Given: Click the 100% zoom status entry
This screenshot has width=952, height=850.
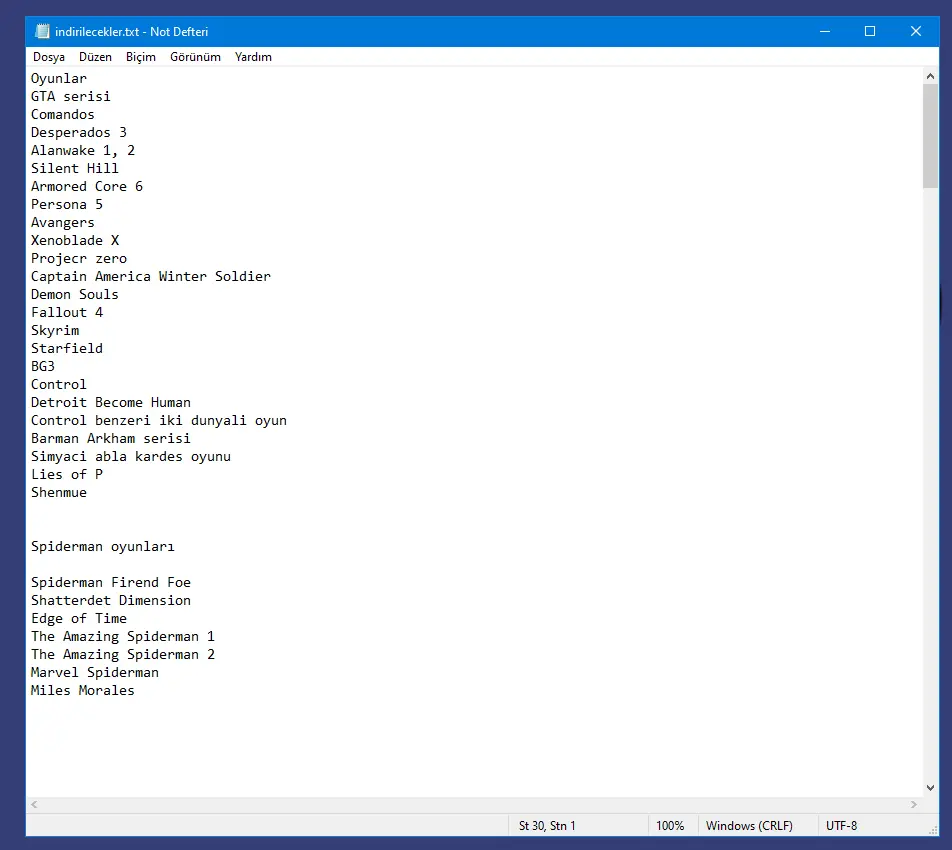Looking at the screenshot, I should tap(670, 826).
